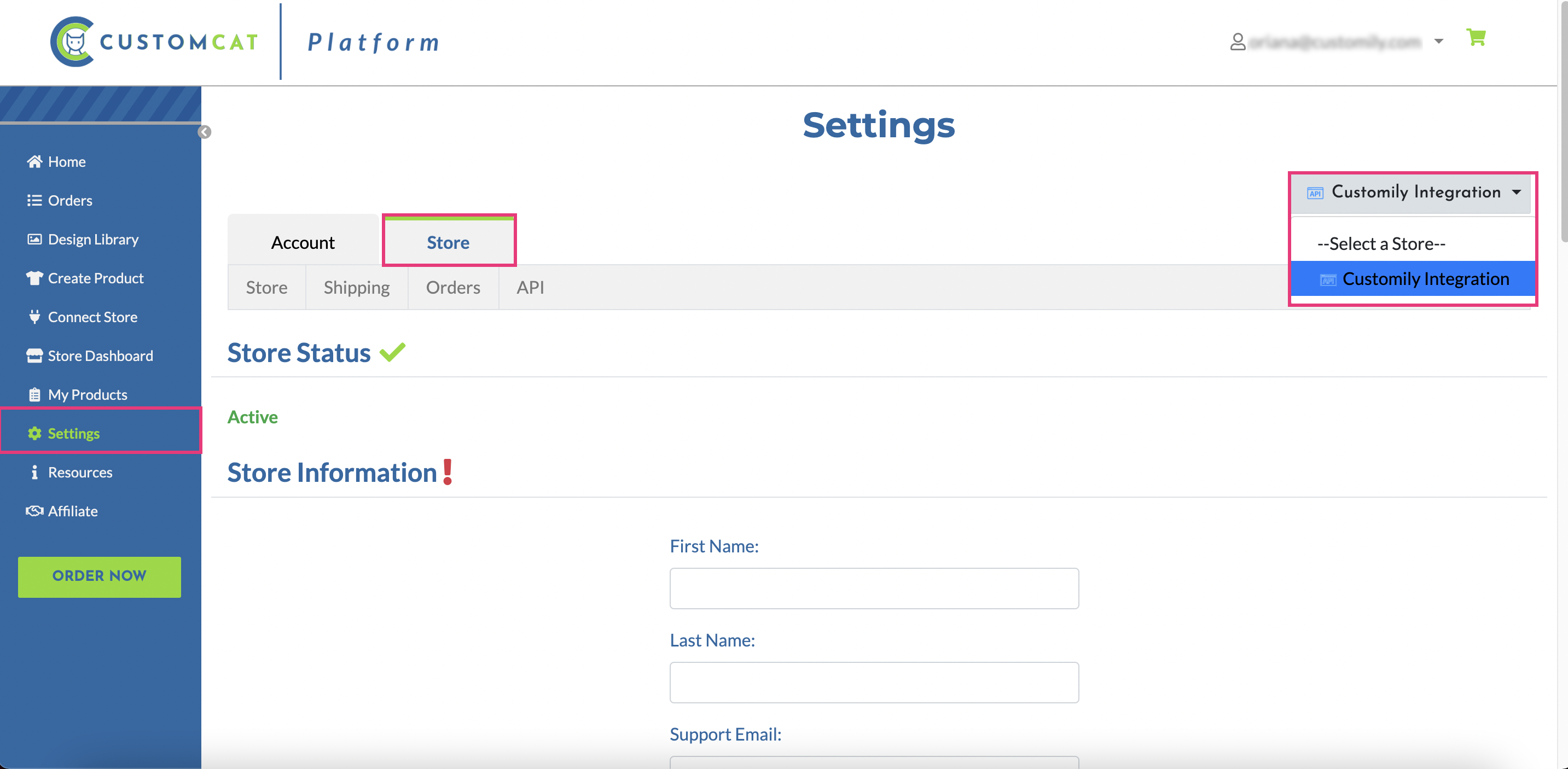Click into the Last Name field
This screenshot has width=1568, height=769.
click(874, 682)
